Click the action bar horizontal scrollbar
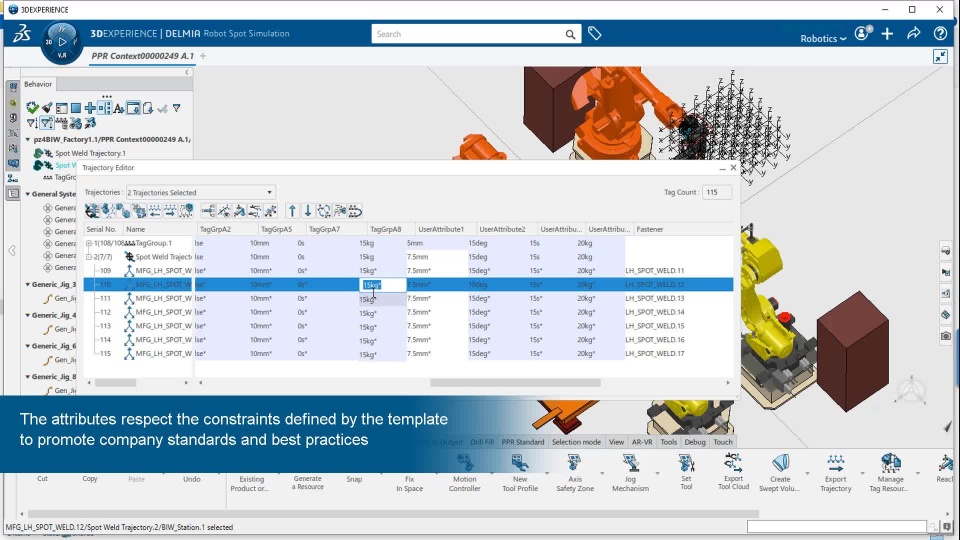 pyautogui.click(x=393, y=514)
